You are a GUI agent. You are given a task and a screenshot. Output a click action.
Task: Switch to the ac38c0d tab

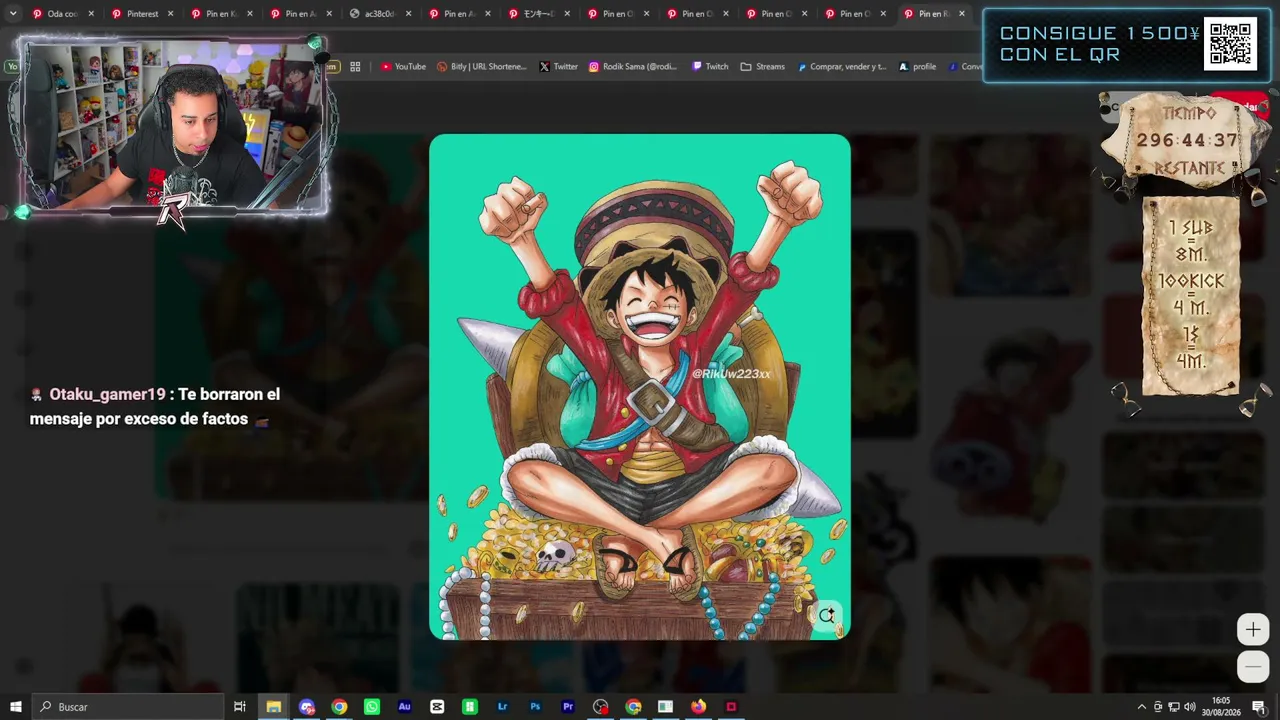(x=379, y=14)
